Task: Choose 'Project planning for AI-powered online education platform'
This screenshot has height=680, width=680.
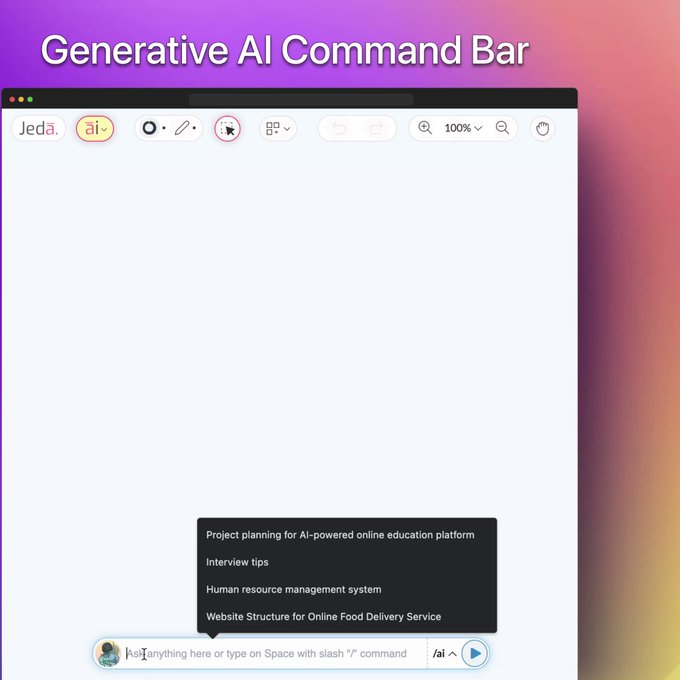Action: [x=340, y=535]
